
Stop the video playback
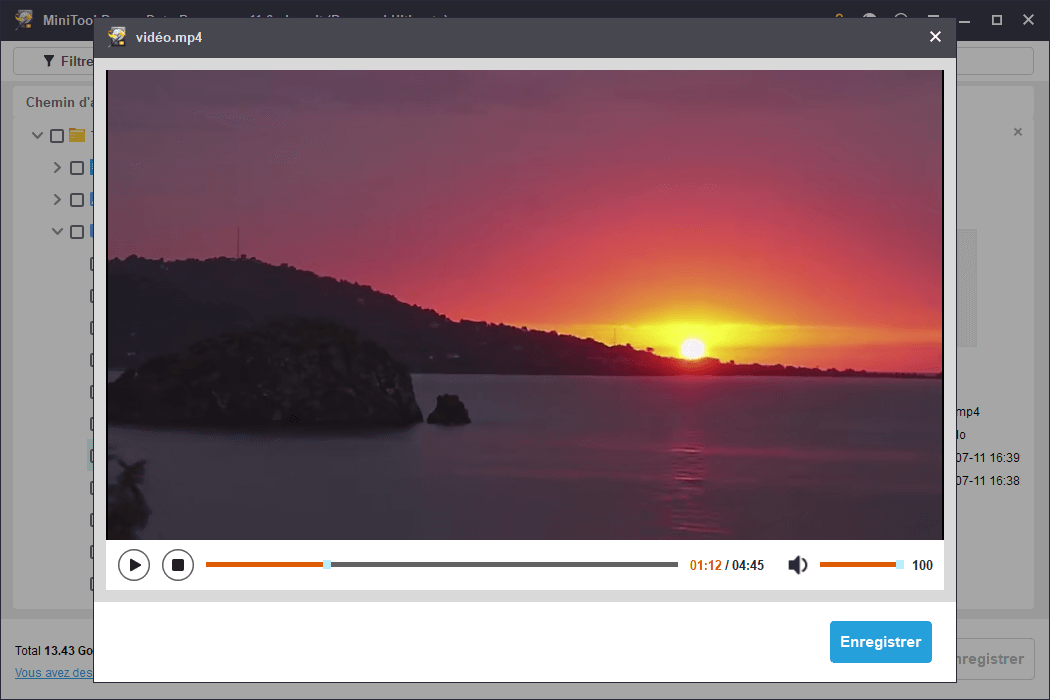(178, 565)
